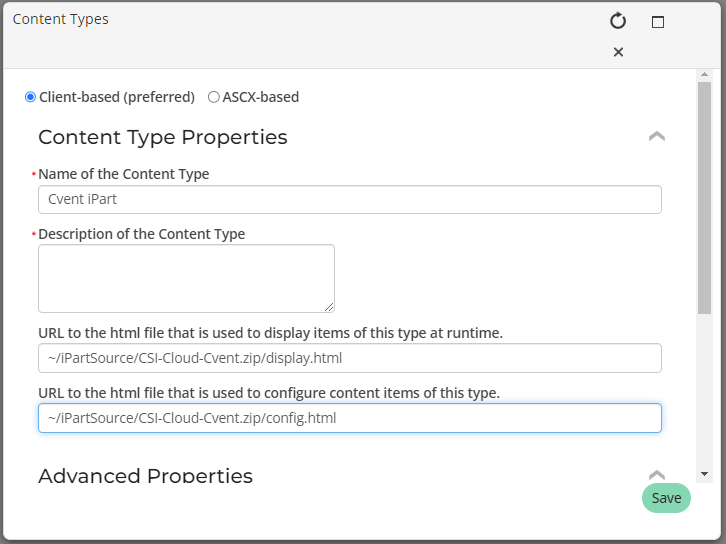Click the description textarea resize handle

click(x=329, y=307)
